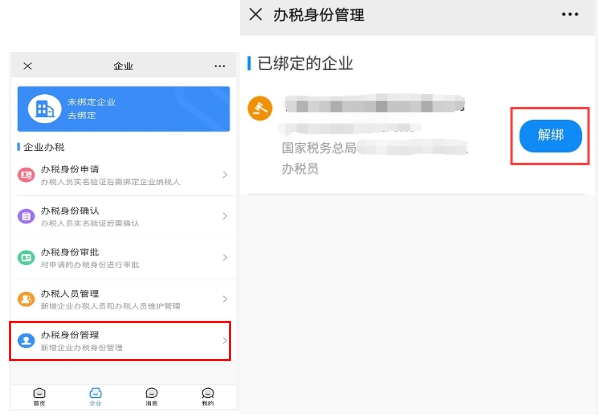Click the blue 办税身份管理 person icon

click(26, 340)
